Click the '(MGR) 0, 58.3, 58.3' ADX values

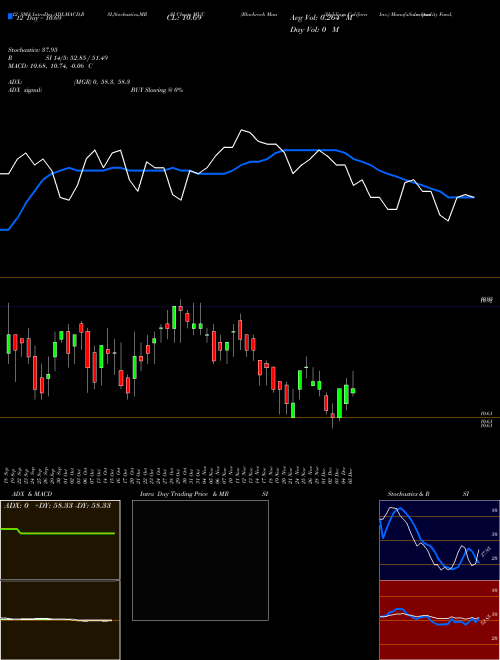coord(102,82)
